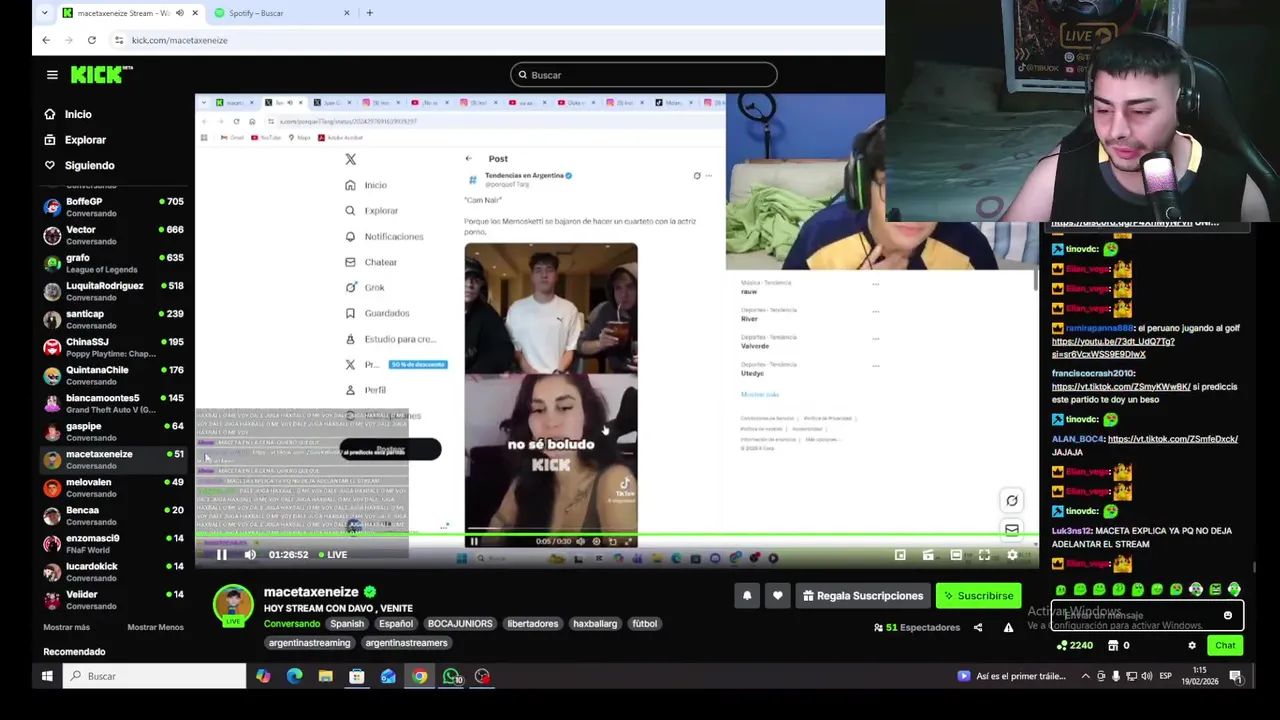Click the Windows taskbar Buscar search box
The height and width of the screenshot is (720, 1280).
(154, 677)
